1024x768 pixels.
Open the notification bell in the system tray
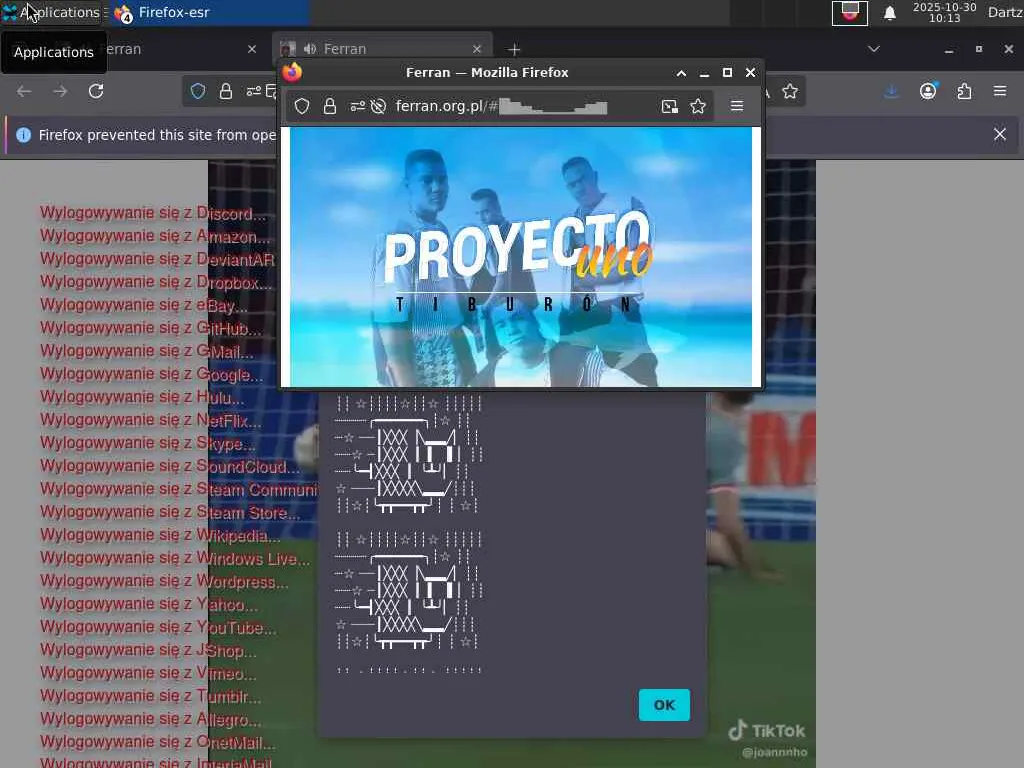click(889, 12)
